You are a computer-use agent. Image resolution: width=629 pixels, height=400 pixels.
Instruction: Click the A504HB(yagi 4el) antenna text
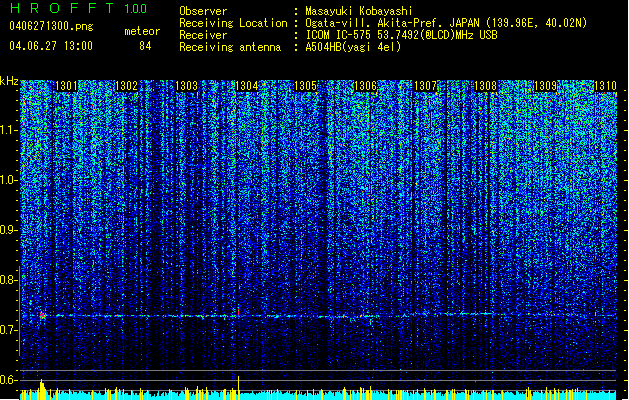pyautogui.click(x=353, y=47)
